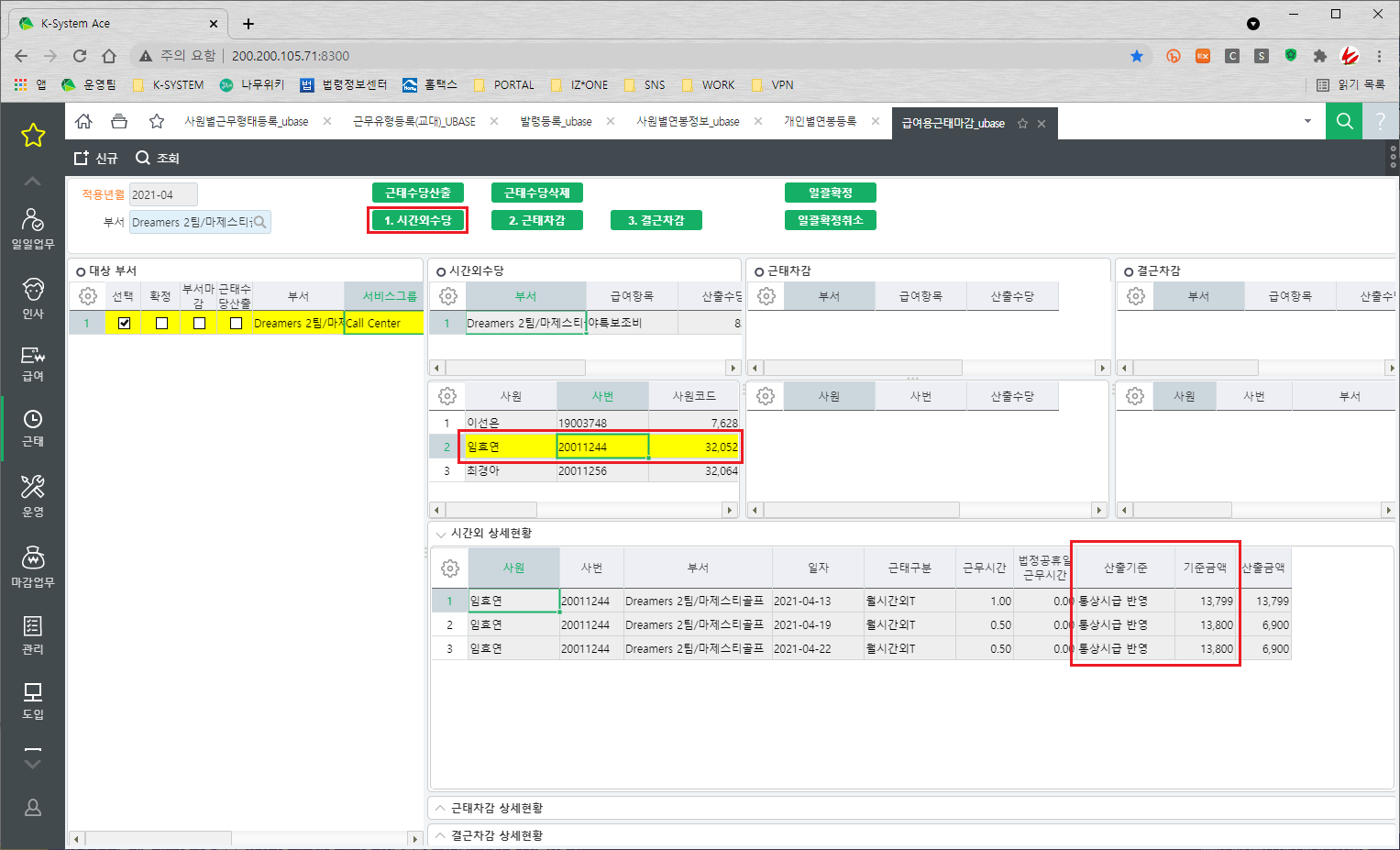Check 확정 checkbox in row 1
1400x850 pixels.
161,323
